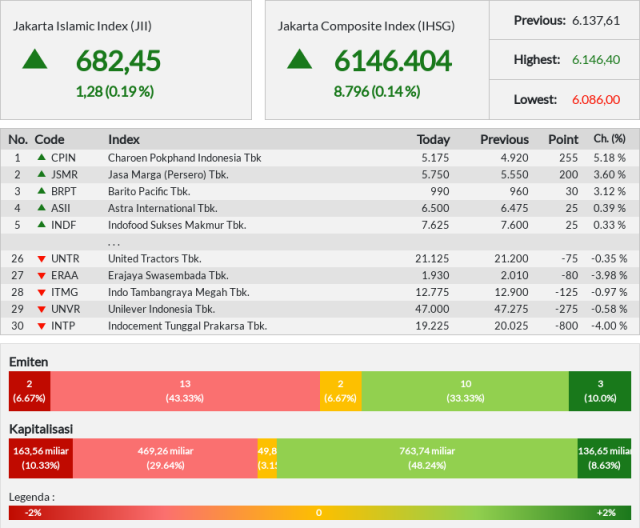Expand hidden rows via the ellipsis row
This screenshot has height=528, width=640.
114,242
